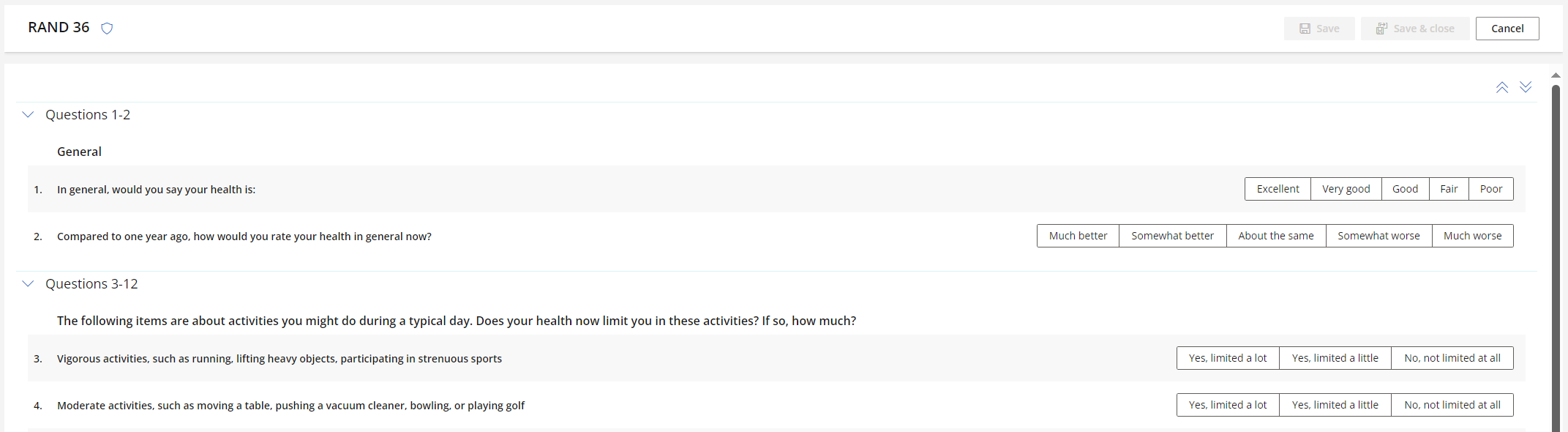This screenshot has width=1568, height=432.
Task: Collapse the Questions 1-2 section
Action: click(29, 115)
